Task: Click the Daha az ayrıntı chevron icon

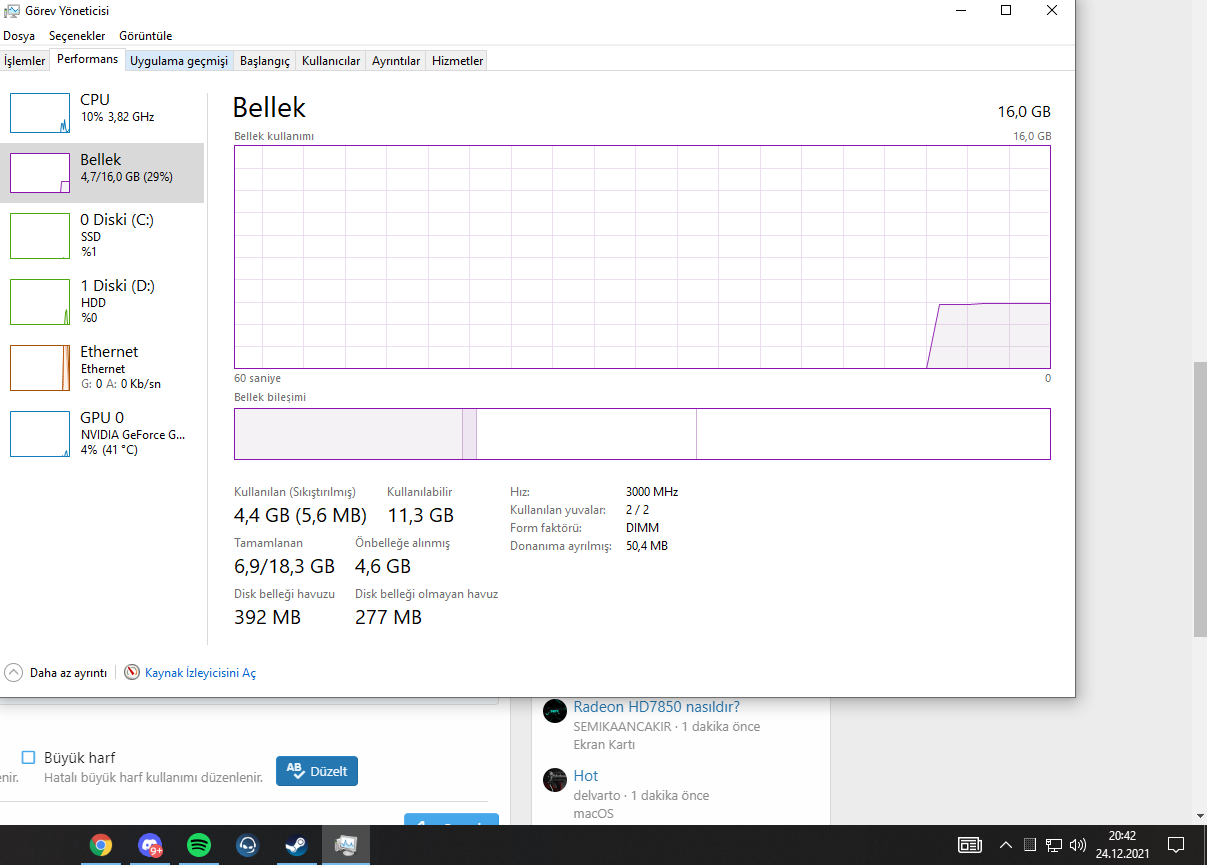Action: click(13, 673)
